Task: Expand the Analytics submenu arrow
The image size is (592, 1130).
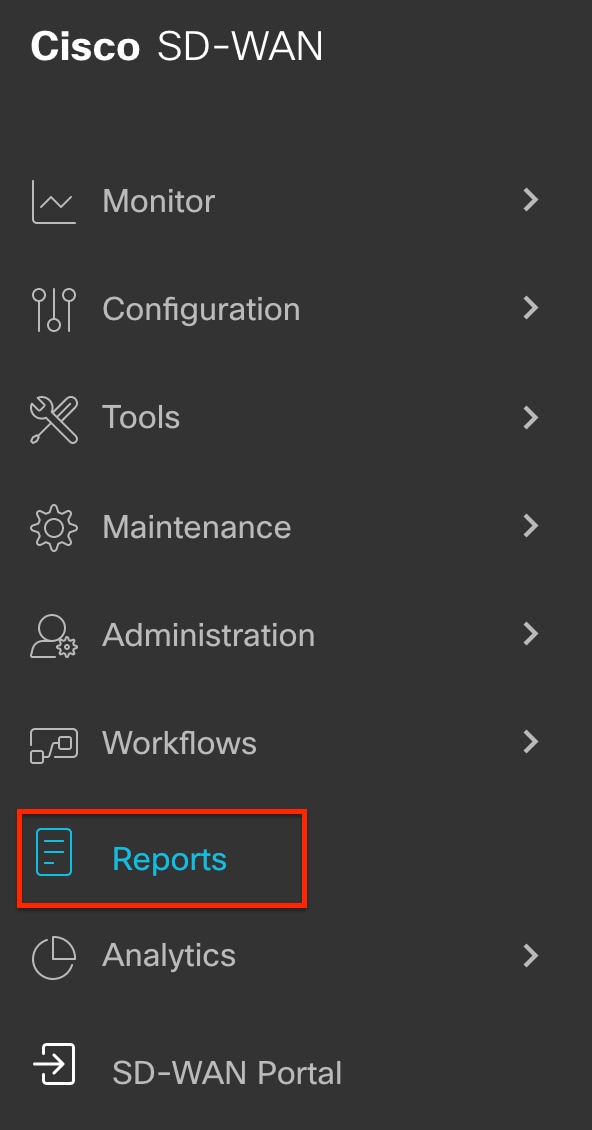Action: click(531, 956)
